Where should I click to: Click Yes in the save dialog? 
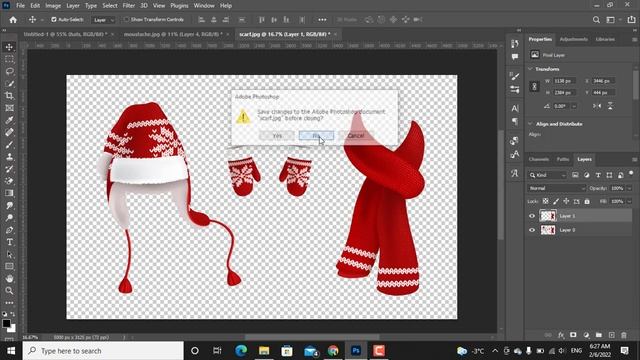277,136
